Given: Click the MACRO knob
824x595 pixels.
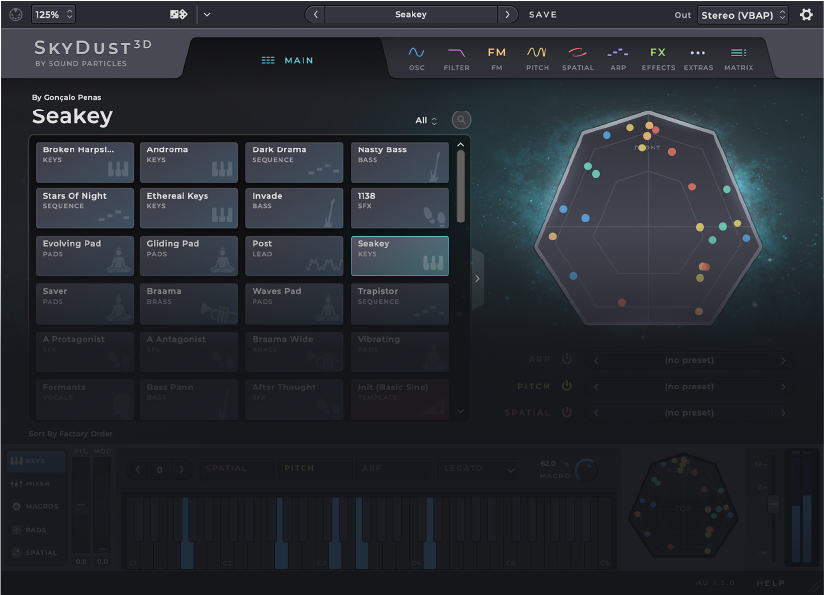Looking at the screenshot, I should pyautogui.click(x=586, y=470).
